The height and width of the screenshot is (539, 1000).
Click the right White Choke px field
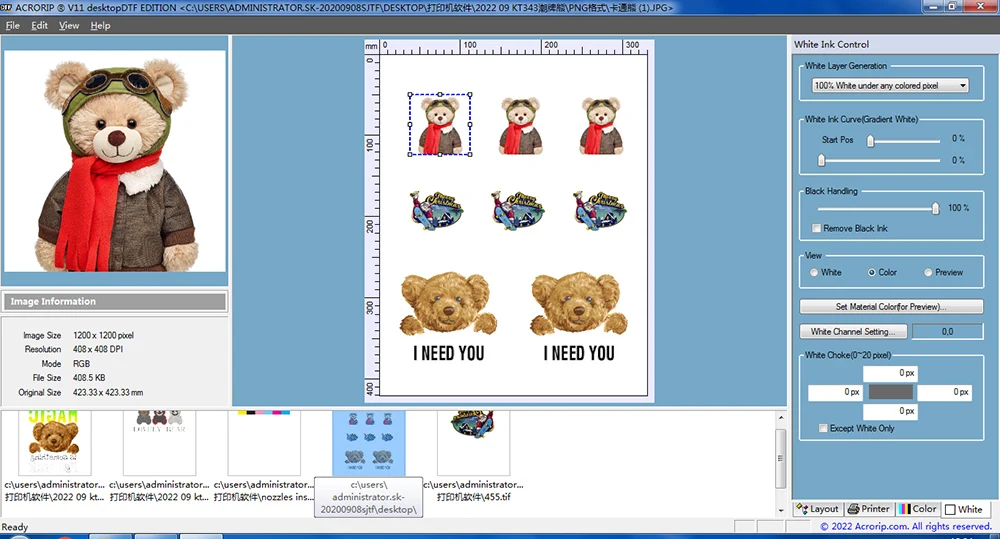(945, 392)
